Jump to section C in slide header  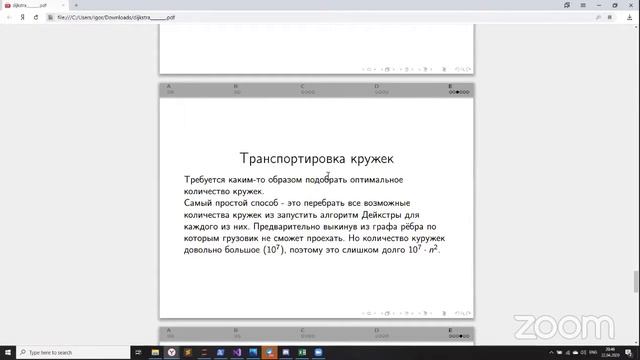[x=302, y=86]
